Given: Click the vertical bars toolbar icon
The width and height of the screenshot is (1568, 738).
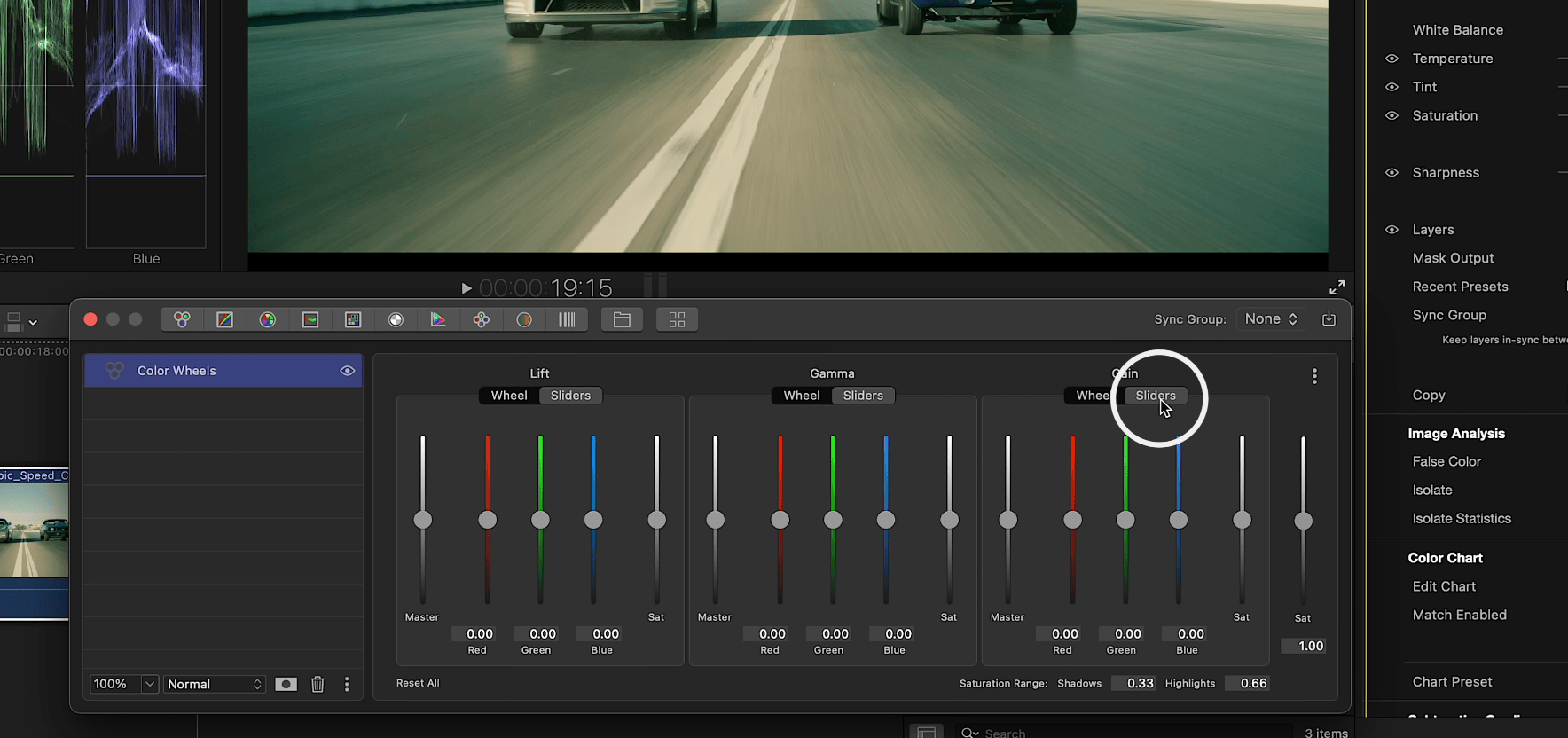Looking at the screenshot, I should (567, 319).
